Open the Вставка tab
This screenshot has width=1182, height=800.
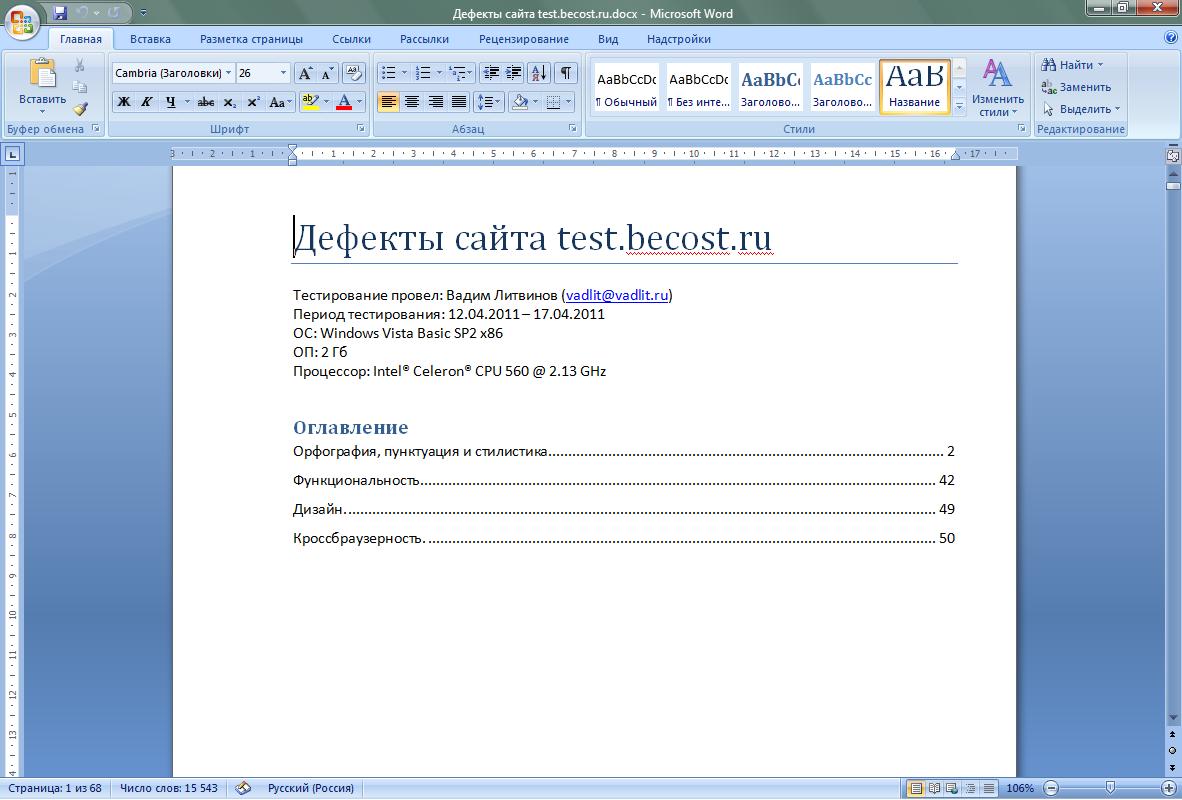coord(150,39)
